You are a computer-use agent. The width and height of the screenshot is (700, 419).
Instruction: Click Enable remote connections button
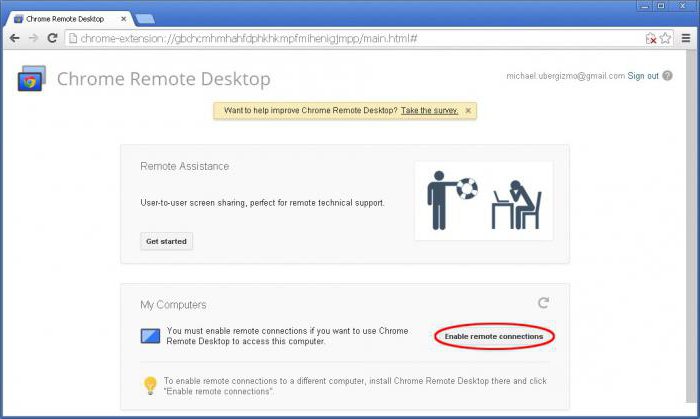(494, 336)
